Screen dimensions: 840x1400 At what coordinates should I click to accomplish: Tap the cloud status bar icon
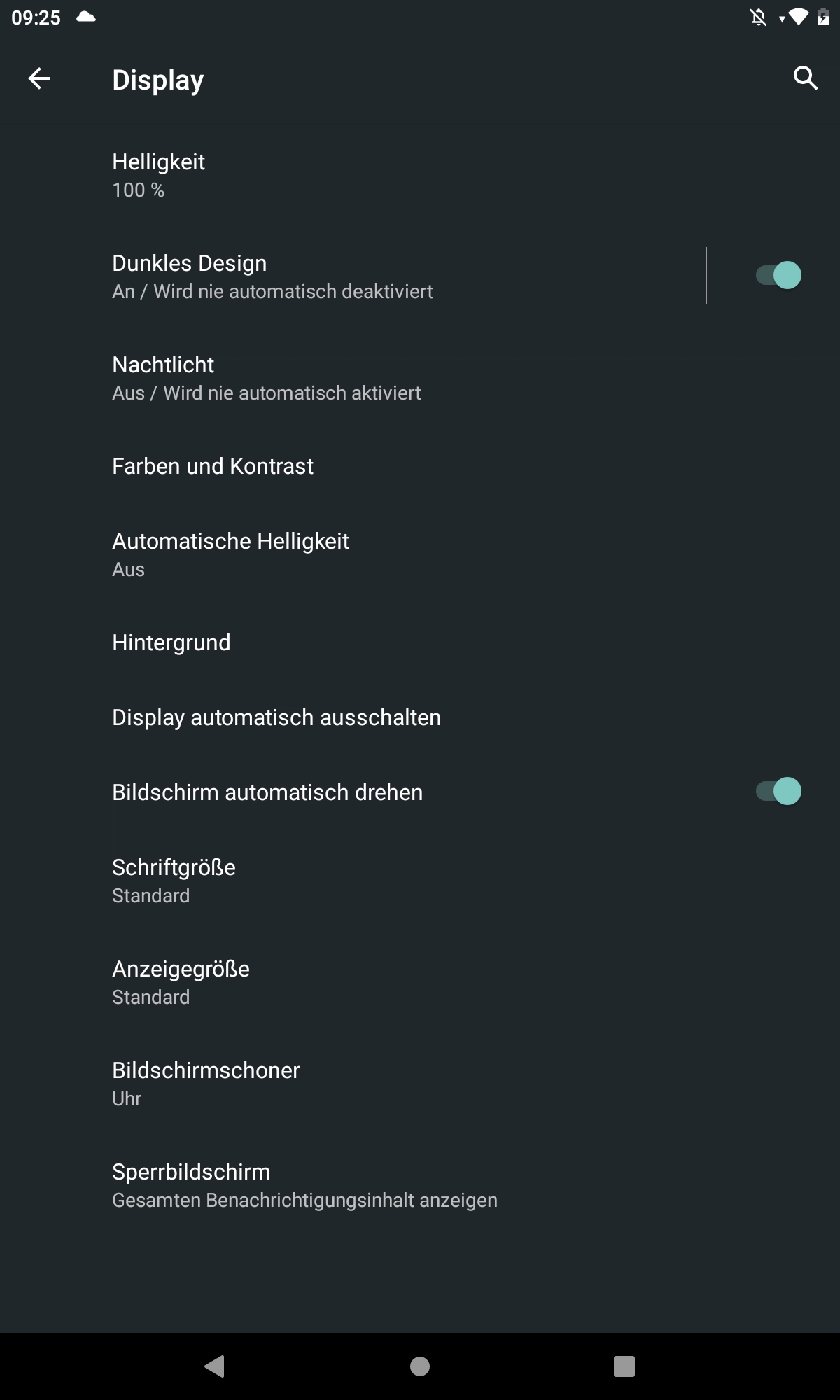(86, 17)
